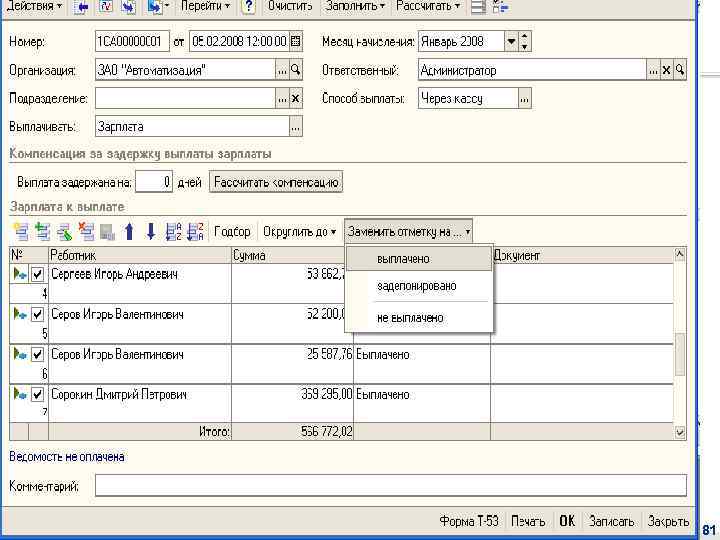
Task: Click the Документ column header
Action: point(582,255)
